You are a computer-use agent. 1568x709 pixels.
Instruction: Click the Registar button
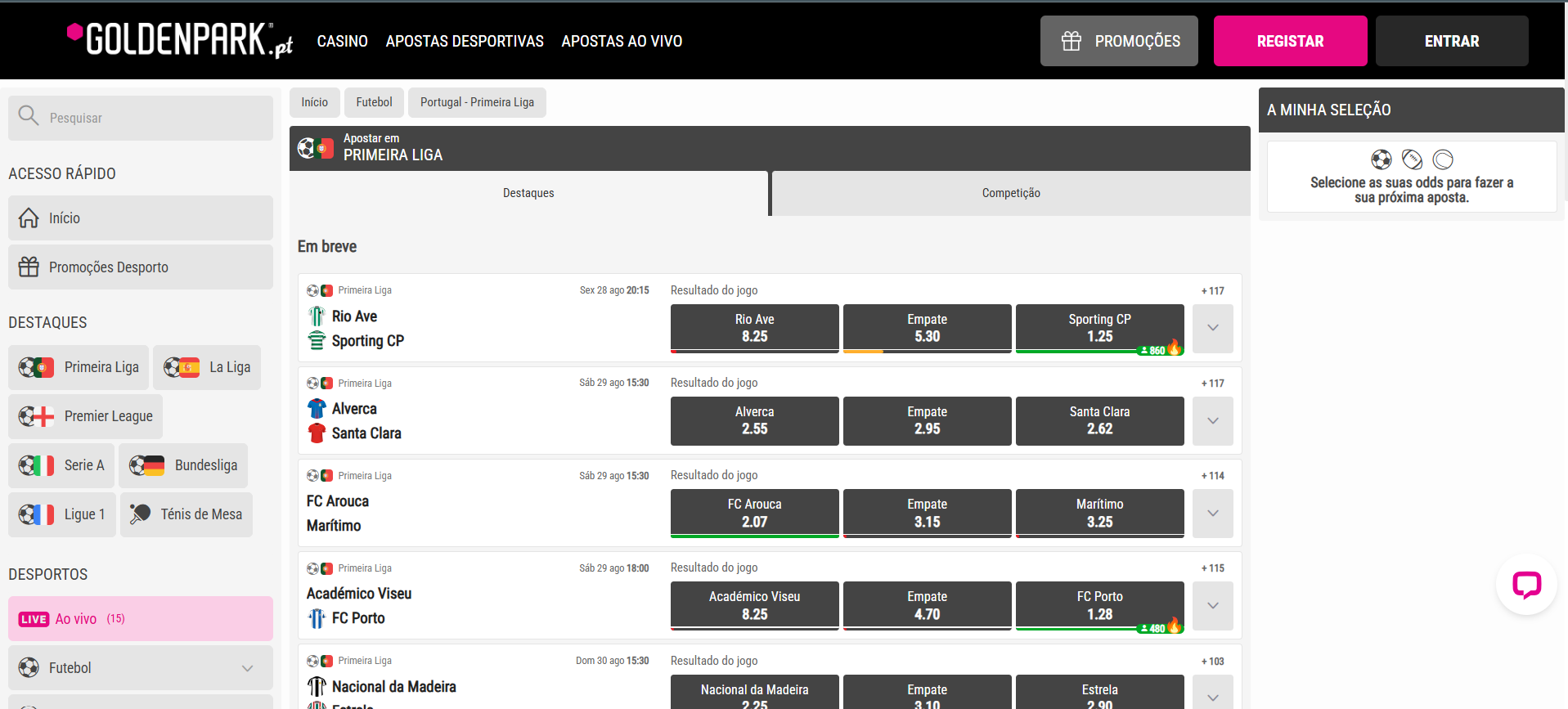(1290, 41)
